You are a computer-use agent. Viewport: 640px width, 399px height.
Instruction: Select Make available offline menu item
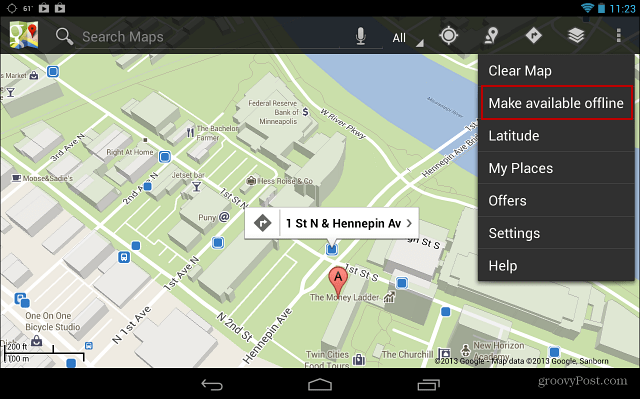coord(556,103)
